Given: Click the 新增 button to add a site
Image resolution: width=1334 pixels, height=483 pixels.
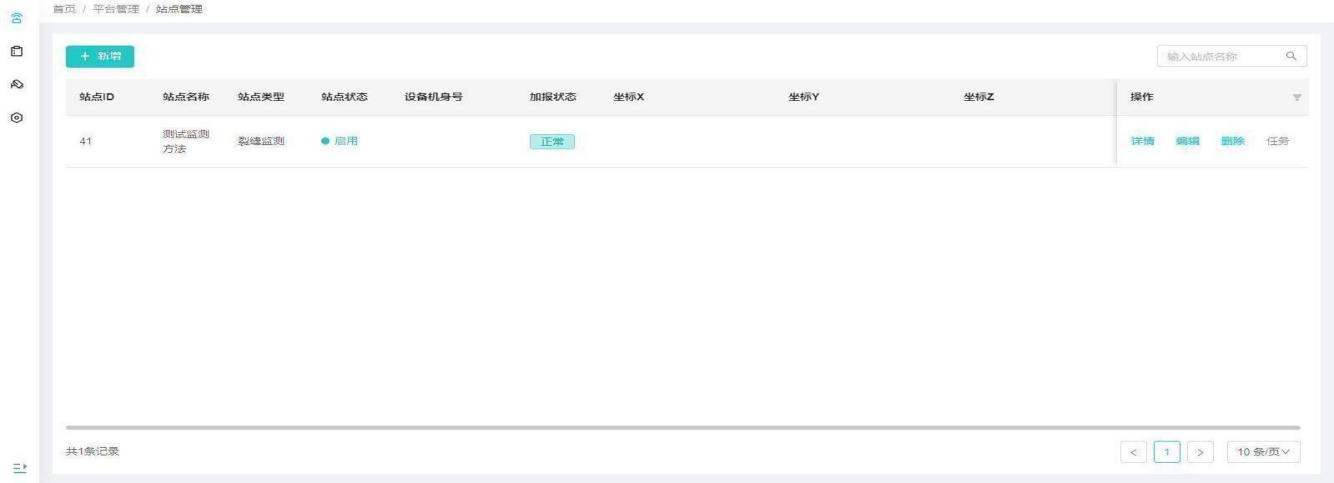Looking at the screenshot, I should pyautogui.click(x=100, y=57).
